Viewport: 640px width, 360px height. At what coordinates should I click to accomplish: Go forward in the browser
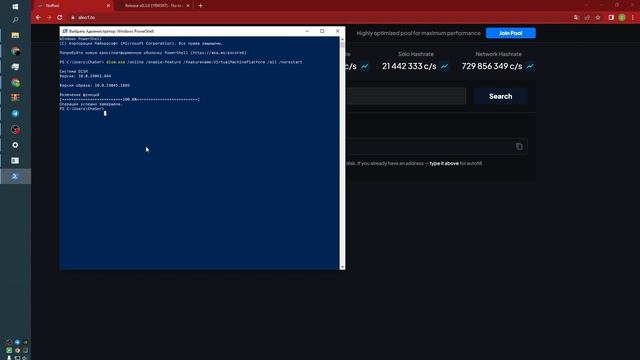click(49, 18)
